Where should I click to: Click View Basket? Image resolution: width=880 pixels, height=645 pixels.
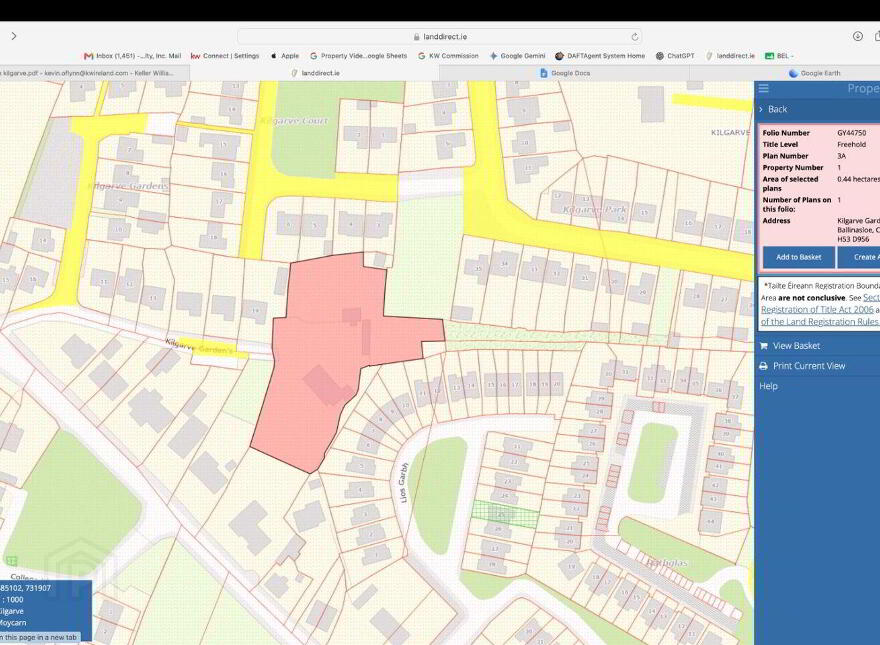click(x=796, y=346)
